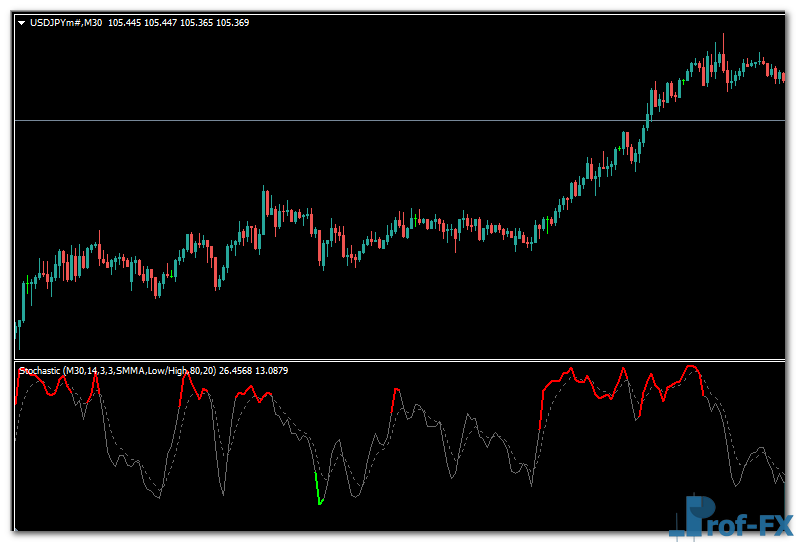Click the Stochastic values 26.4568 13.0879
Viewport: 796px width, 542px height.
[253, 371]
